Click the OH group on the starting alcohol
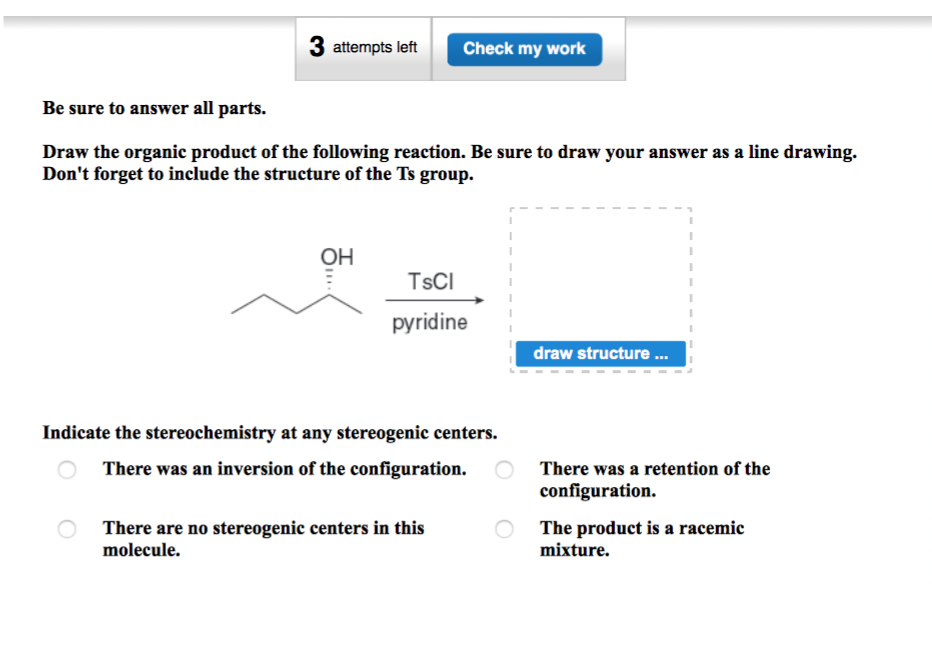 coord(336,256)
